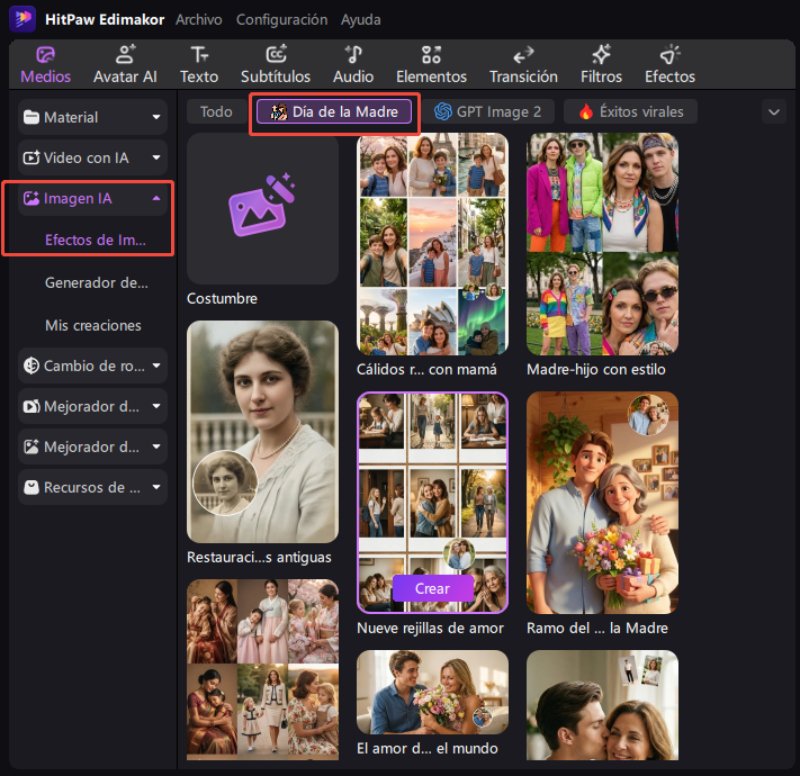Open Efectos de Im... submenu item

pyautogui.click(x=95, y=240)
